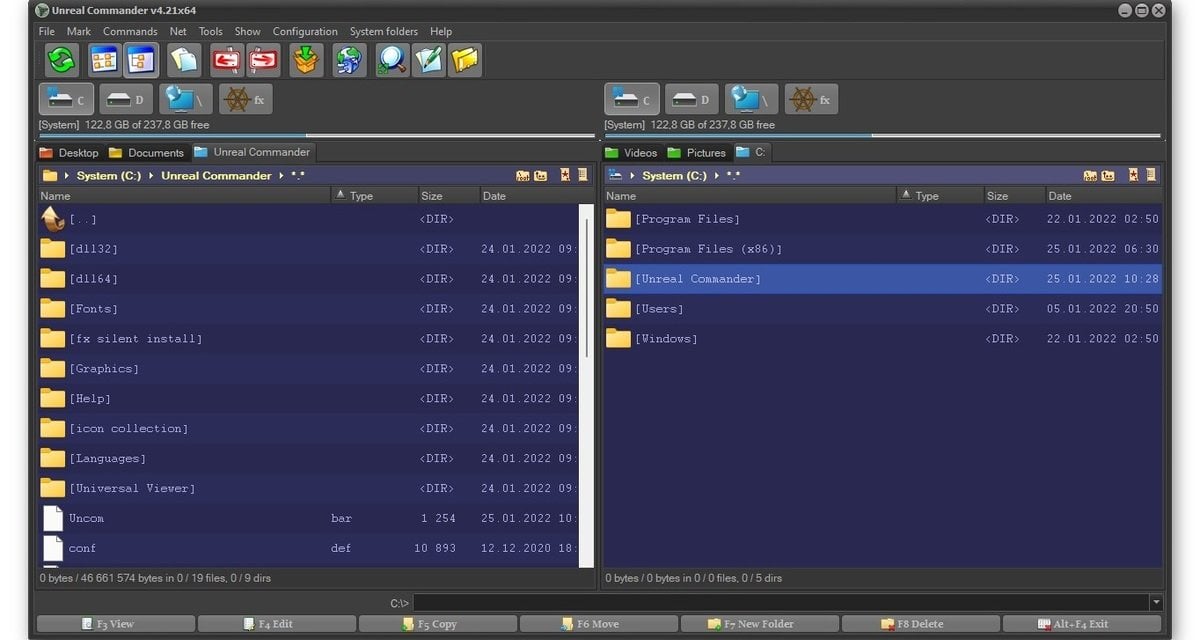Screen dimensions: 1200x640
Task: Open the Tools menu
Action: pos(211,31)
